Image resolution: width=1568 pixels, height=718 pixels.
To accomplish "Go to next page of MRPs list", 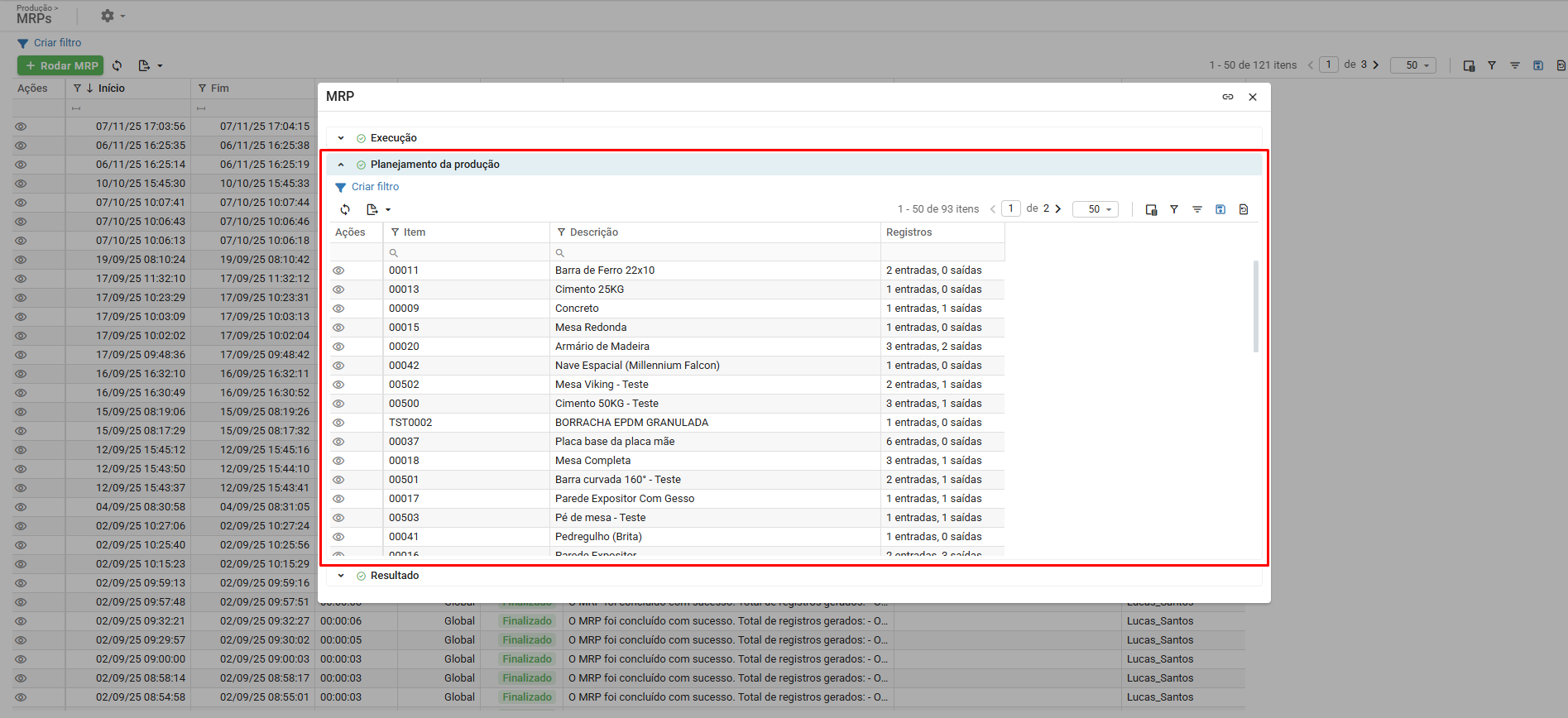I will [x=1376, y=65].
